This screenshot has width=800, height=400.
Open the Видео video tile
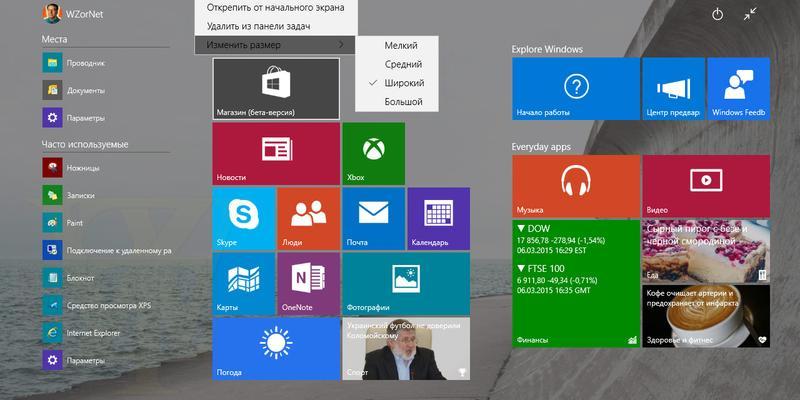click(706, 186)
